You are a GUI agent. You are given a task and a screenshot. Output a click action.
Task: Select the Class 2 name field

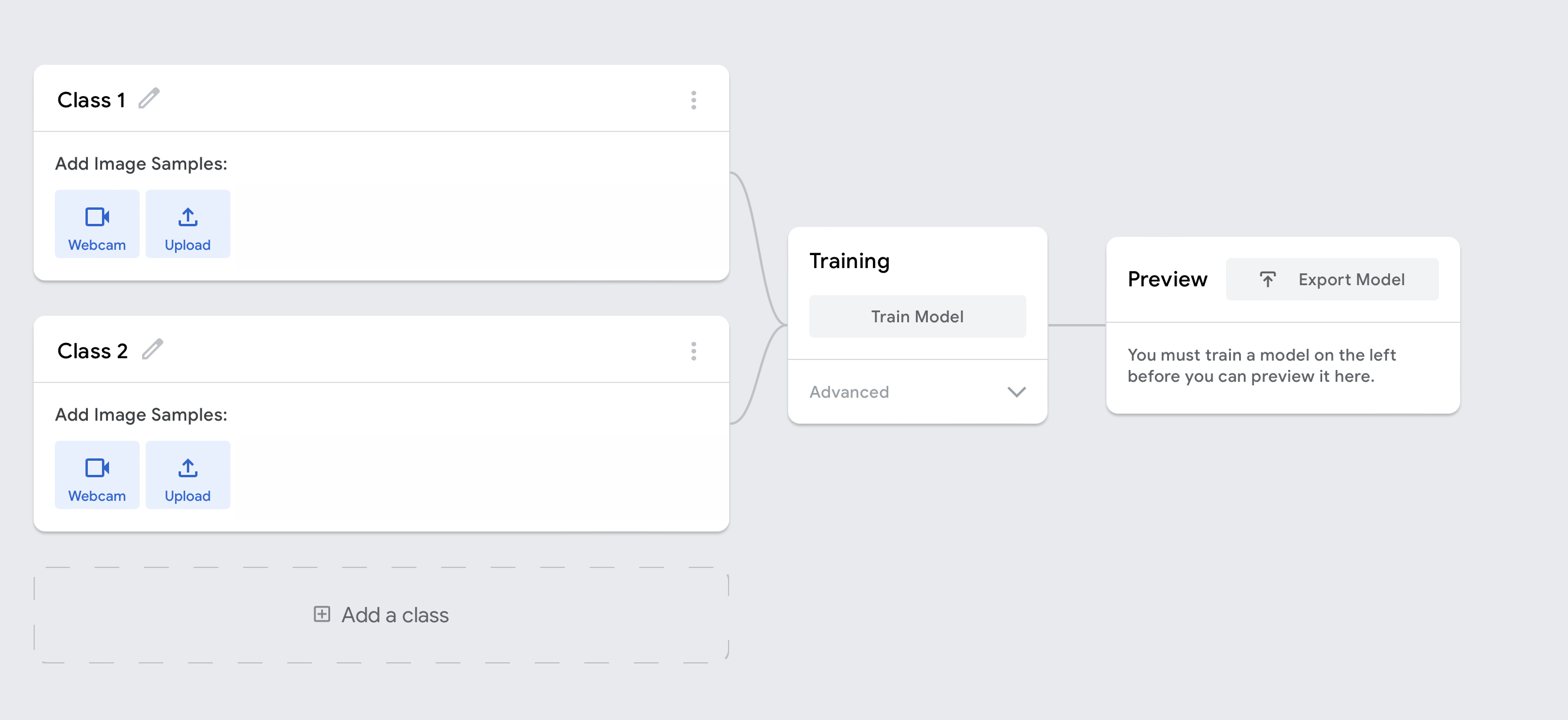[93, 351]
